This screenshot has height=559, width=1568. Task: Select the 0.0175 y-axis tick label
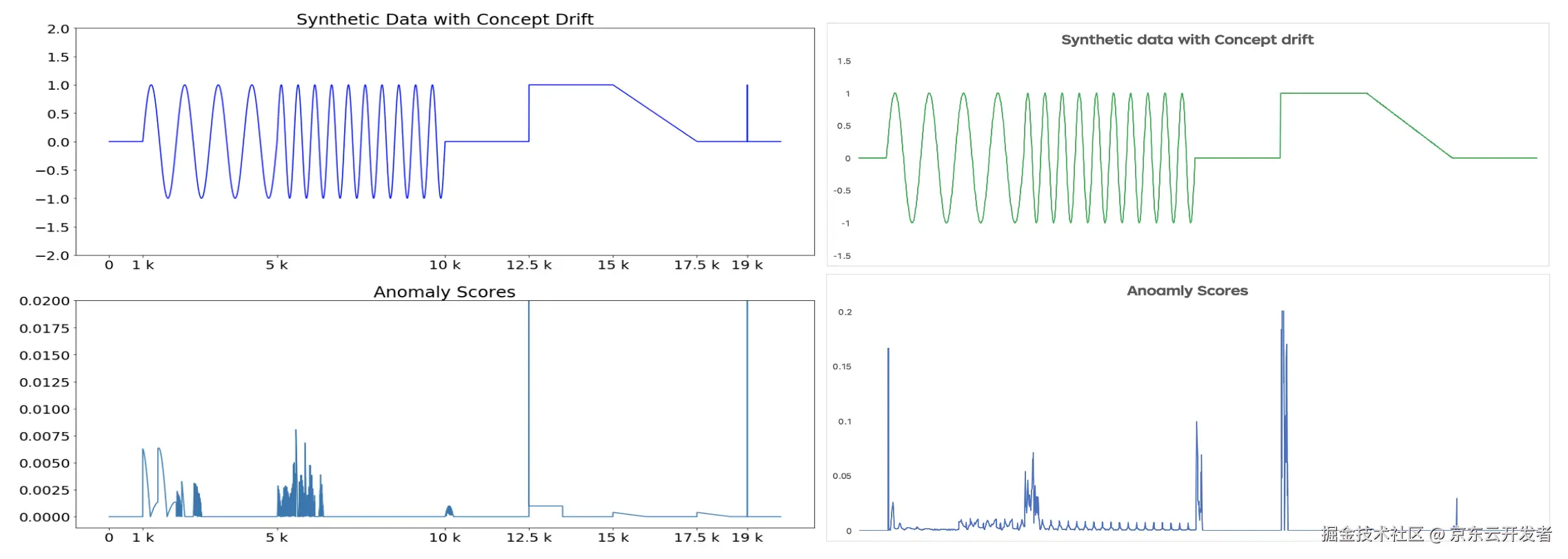pyautogui.click(x=45, y=328)
